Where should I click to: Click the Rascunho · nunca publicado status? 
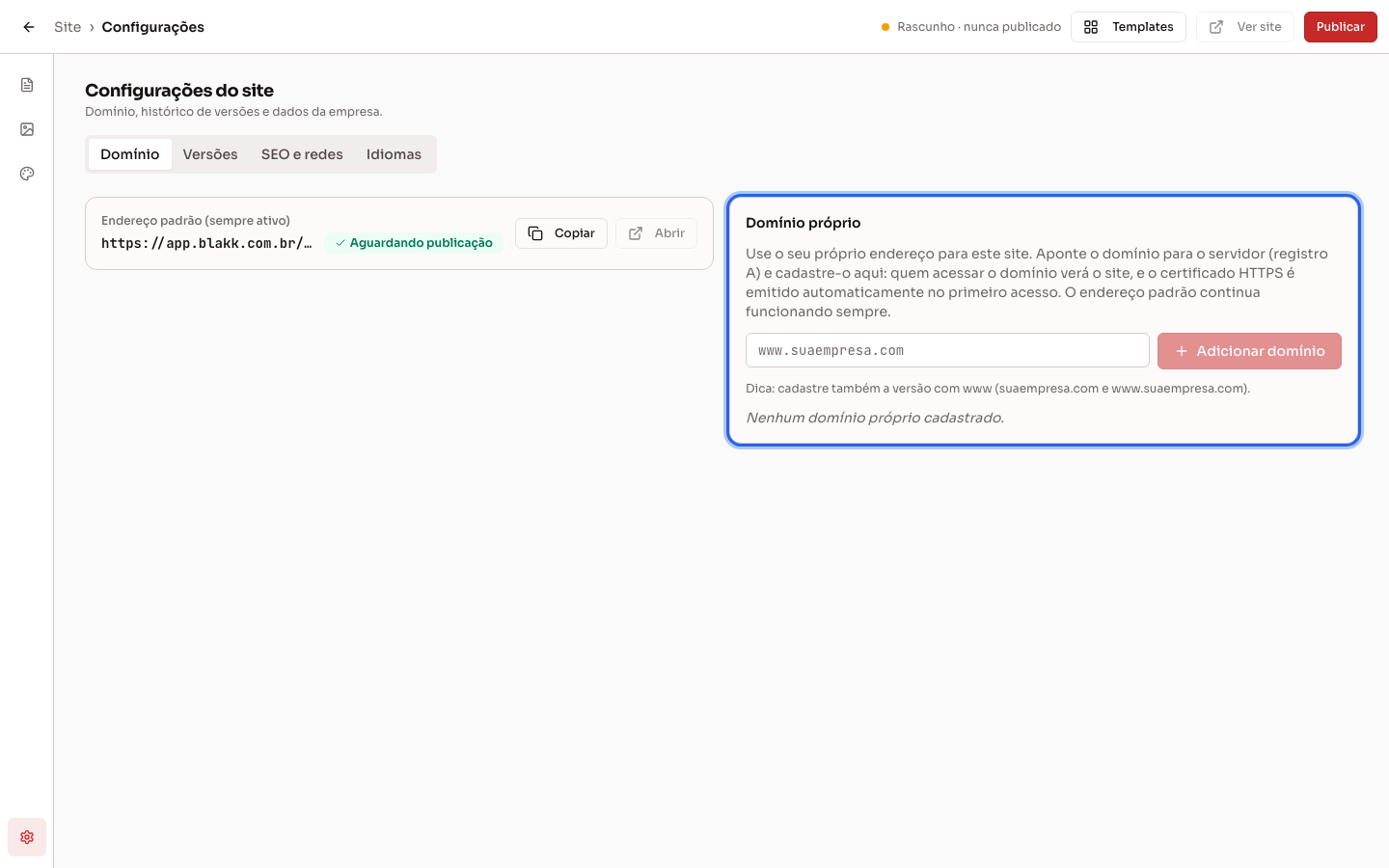tap(970, 27)
